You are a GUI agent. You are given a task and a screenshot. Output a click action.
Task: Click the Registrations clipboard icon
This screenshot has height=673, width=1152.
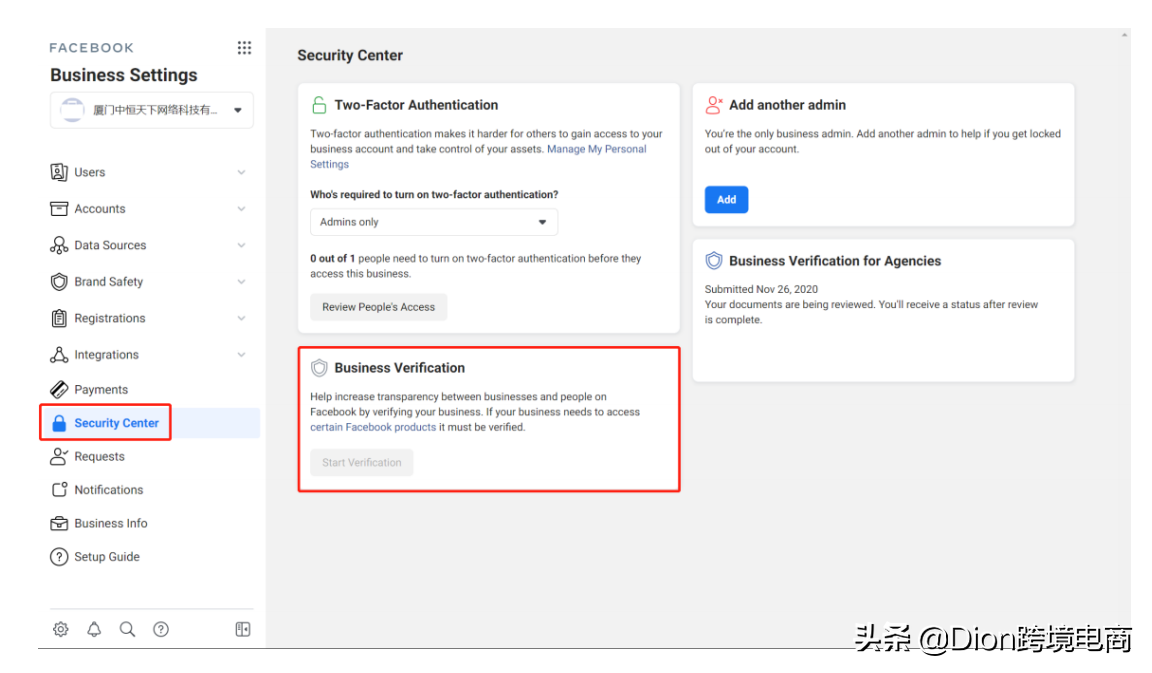59,318
